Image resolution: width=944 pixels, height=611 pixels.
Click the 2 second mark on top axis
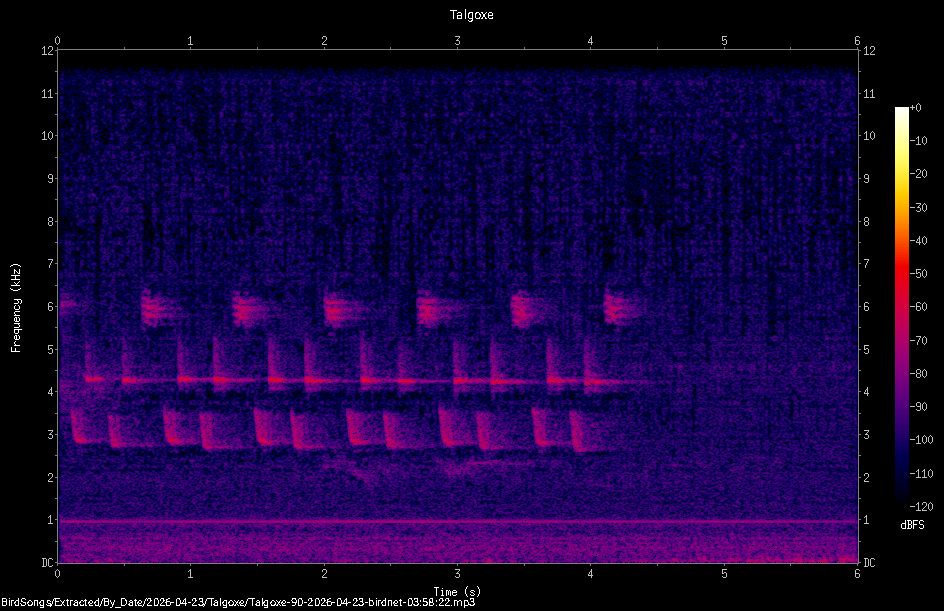click(324, 41)
